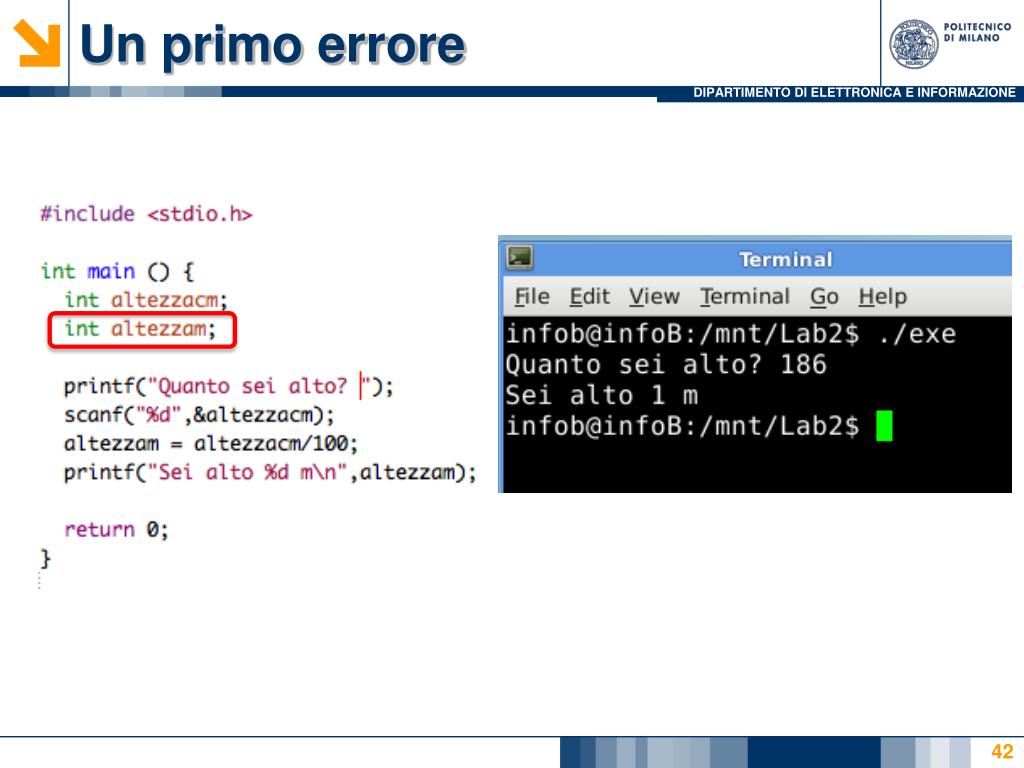Click the '#include <stdio.h>' code line
Viewport: 1024px width, 768px height.
pyautogui.click(x=146, y=214)
